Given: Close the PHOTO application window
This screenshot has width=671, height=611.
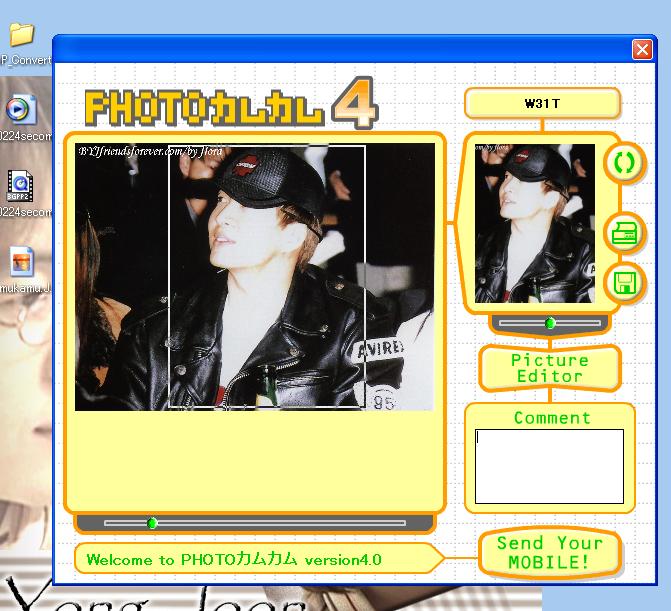Looking at the screenshot, I should tap(642, 49).
